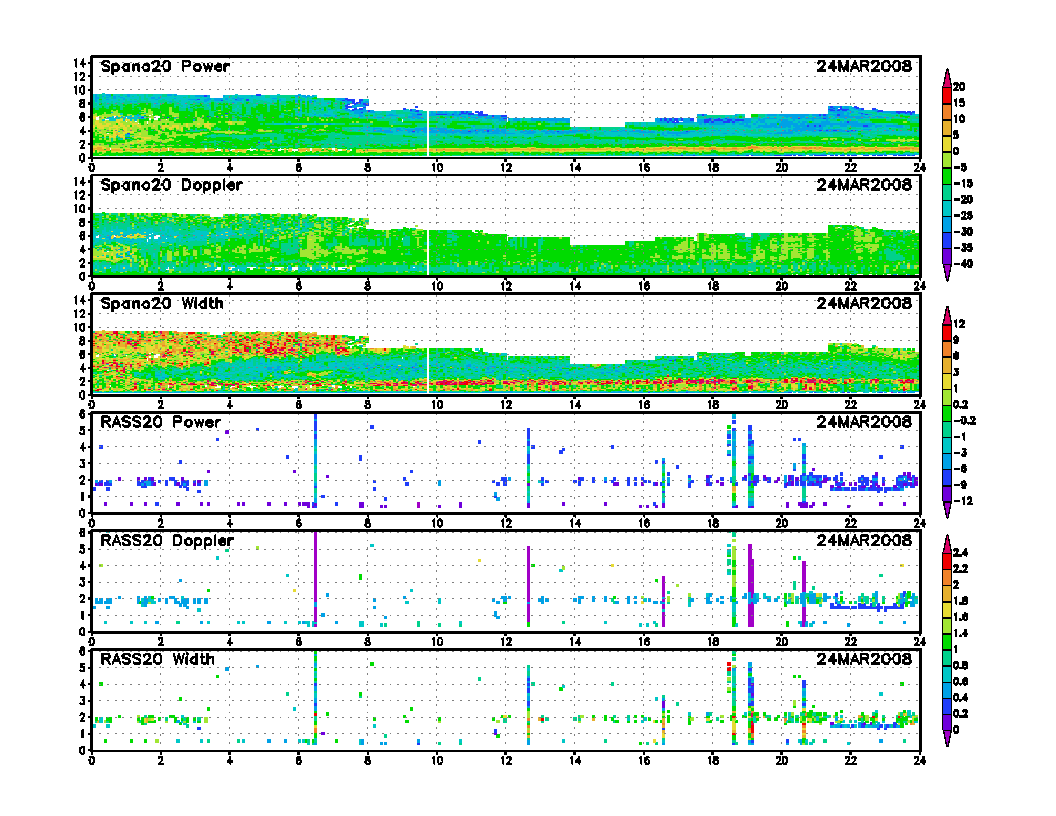Screen dimensions: 1056x816
Task: Pick the dark blue segment of the top colorbar
Action: point(947,240)
